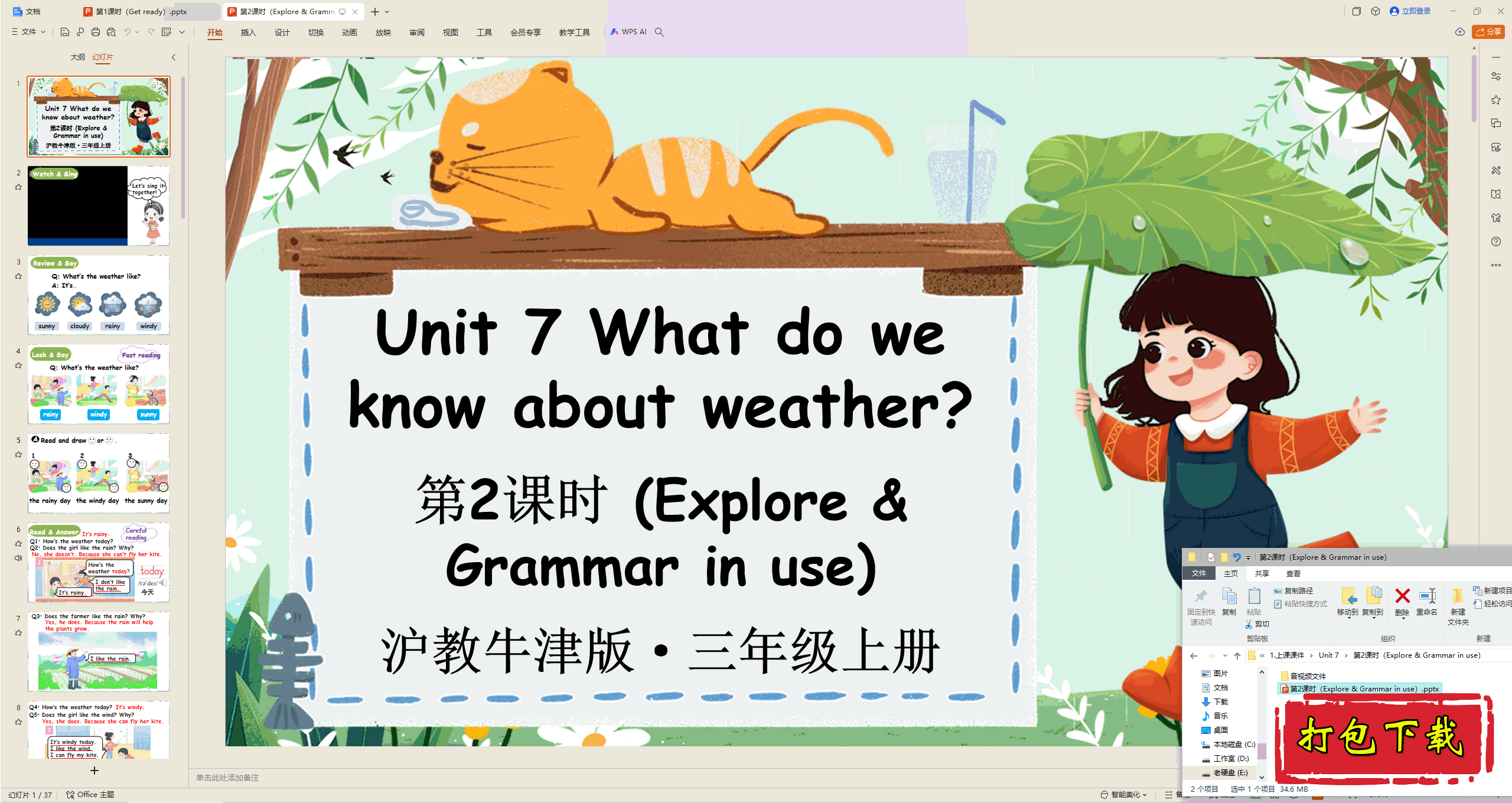The width and height of the screenshot is (1512, 803).
Task: Click the Redo arrow icon
Action: click(151, 32)
